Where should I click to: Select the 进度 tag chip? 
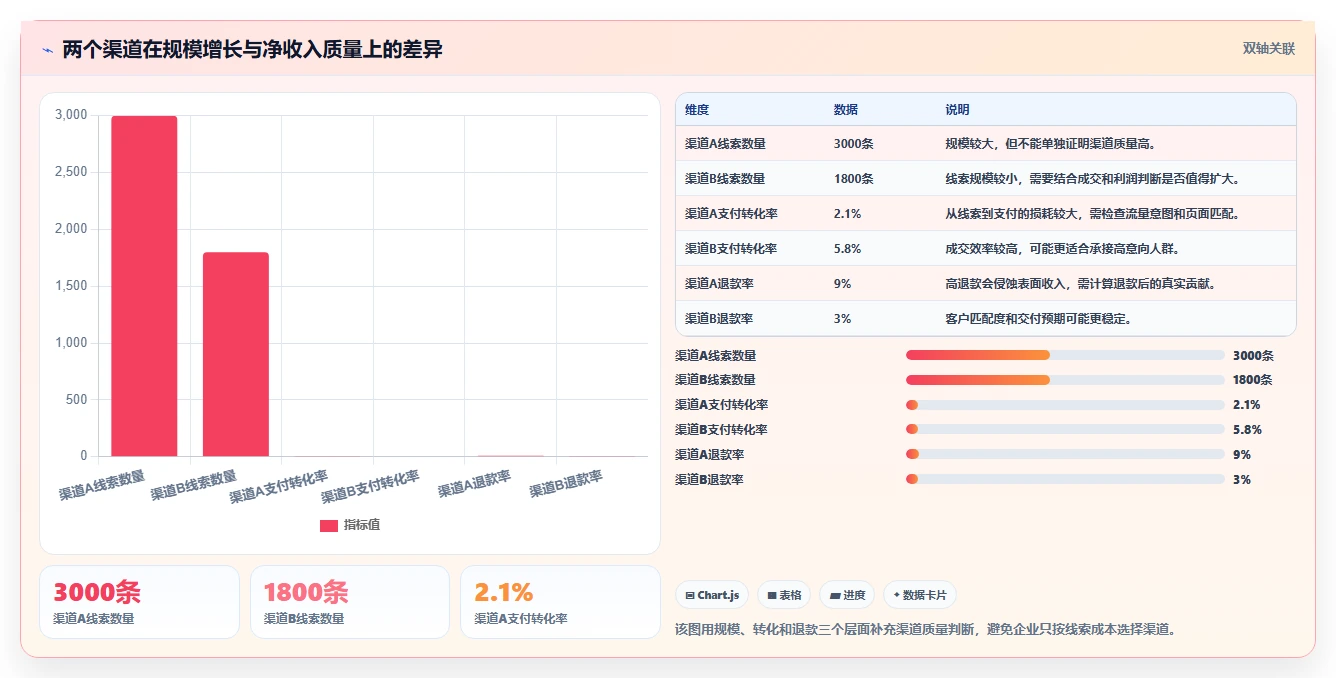847,595
